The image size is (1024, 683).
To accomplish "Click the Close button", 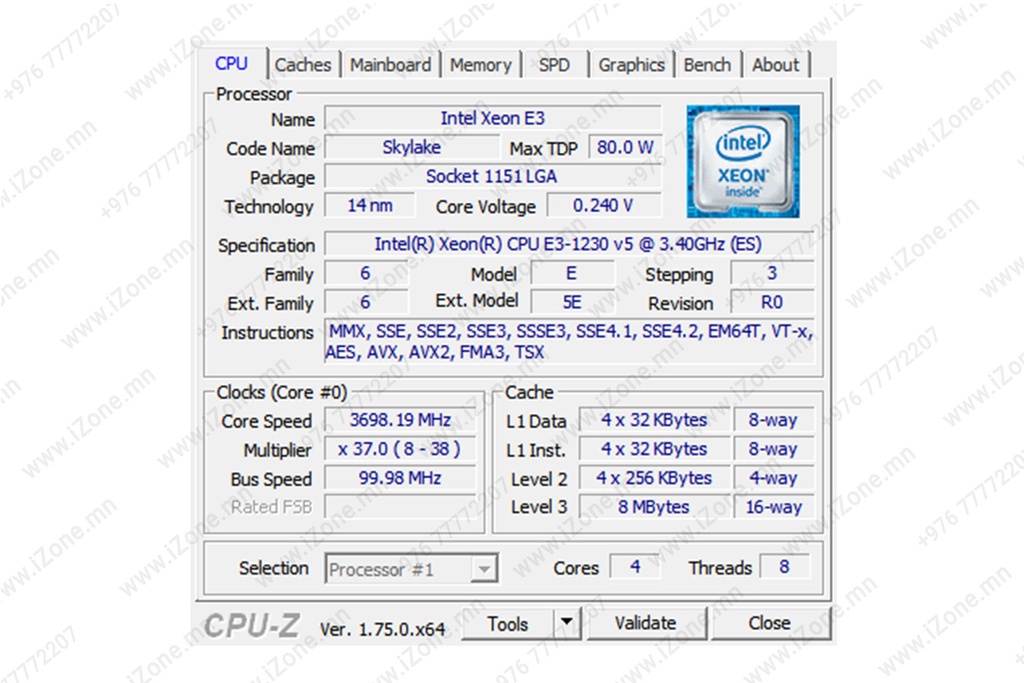I will (769, 624).
